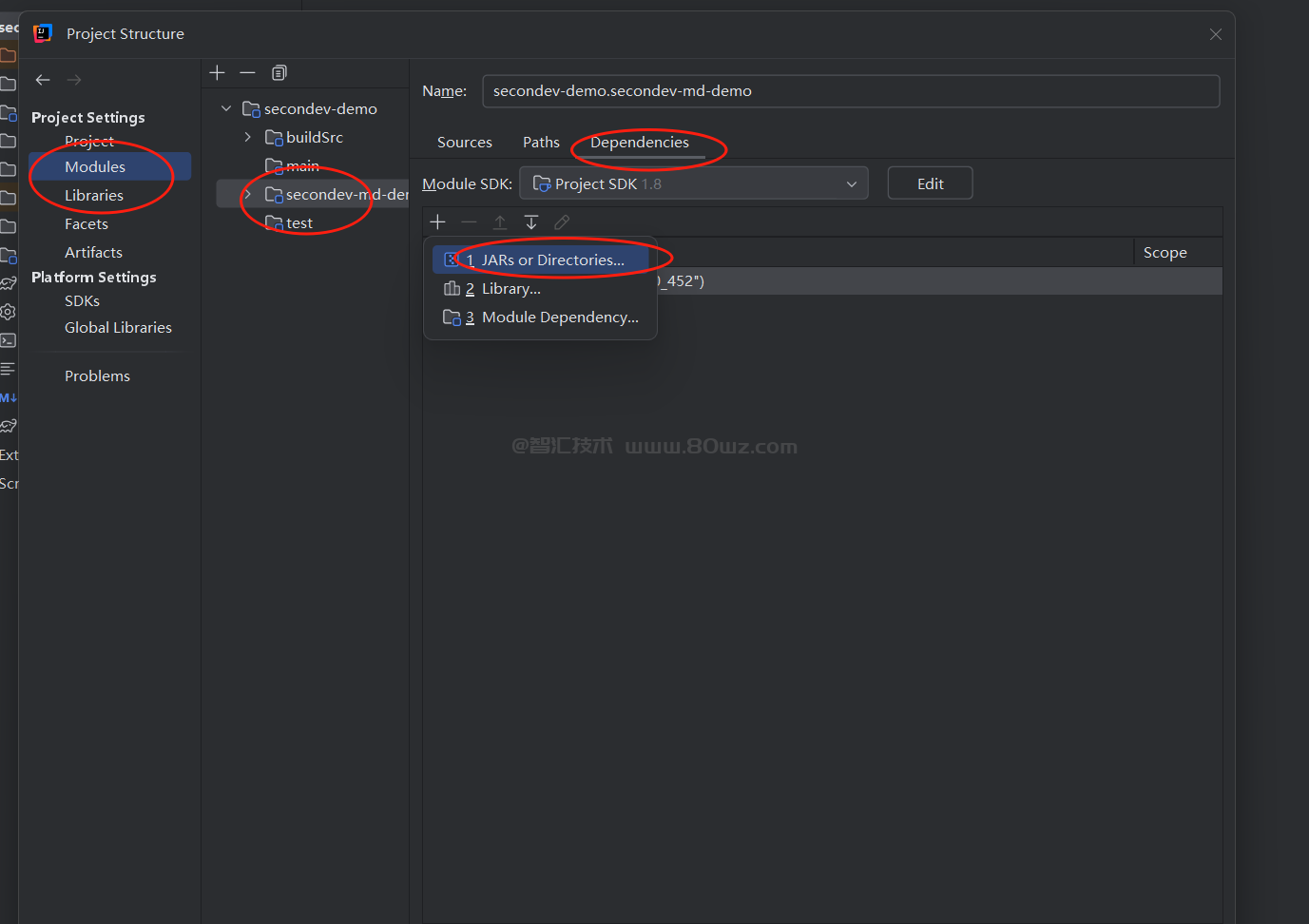1309x924 pixels.
Task: Click the edit dependency pencil icon
Action: [x=562, y=222]
